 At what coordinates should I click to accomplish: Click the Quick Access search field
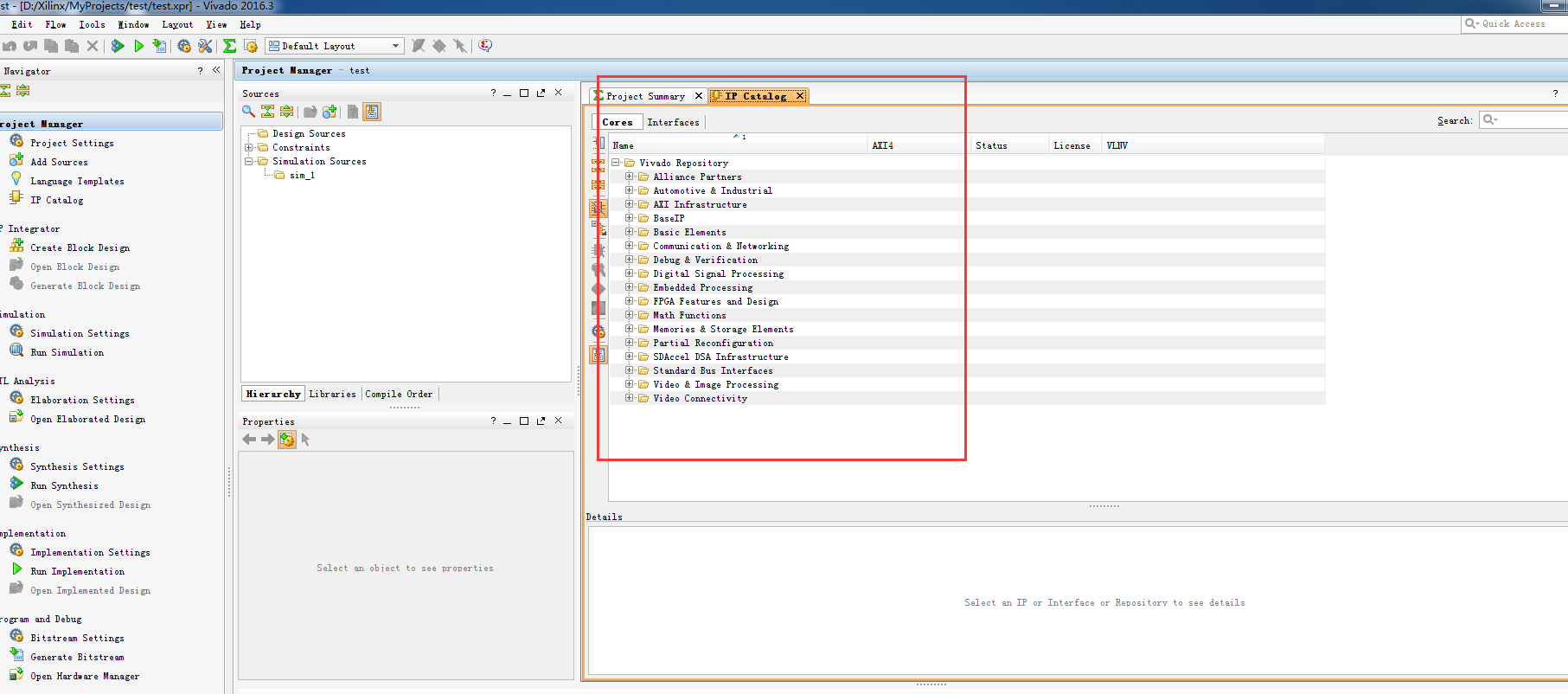1514,23
